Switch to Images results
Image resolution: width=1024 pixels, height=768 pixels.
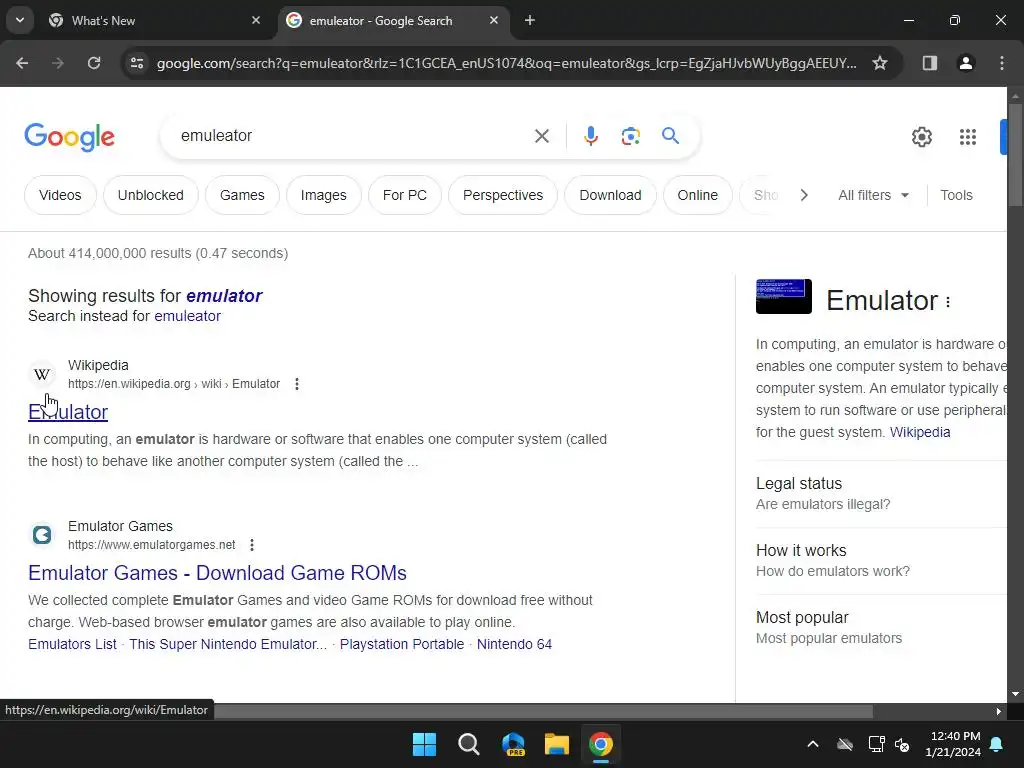[x=323, y=195]
